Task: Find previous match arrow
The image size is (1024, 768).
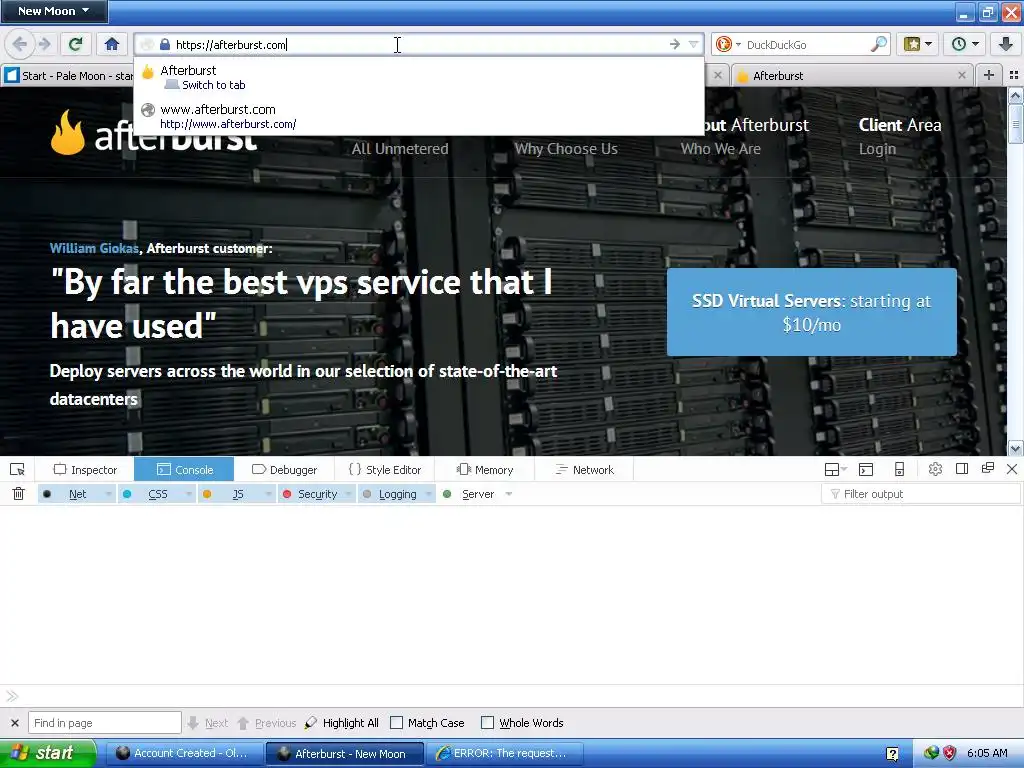Action: [x=243, y=723]
